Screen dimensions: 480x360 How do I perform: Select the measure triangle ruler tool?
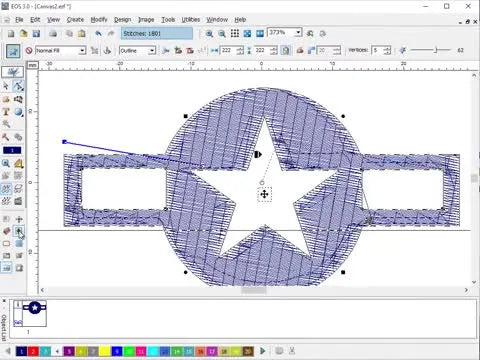coord(18,163)
